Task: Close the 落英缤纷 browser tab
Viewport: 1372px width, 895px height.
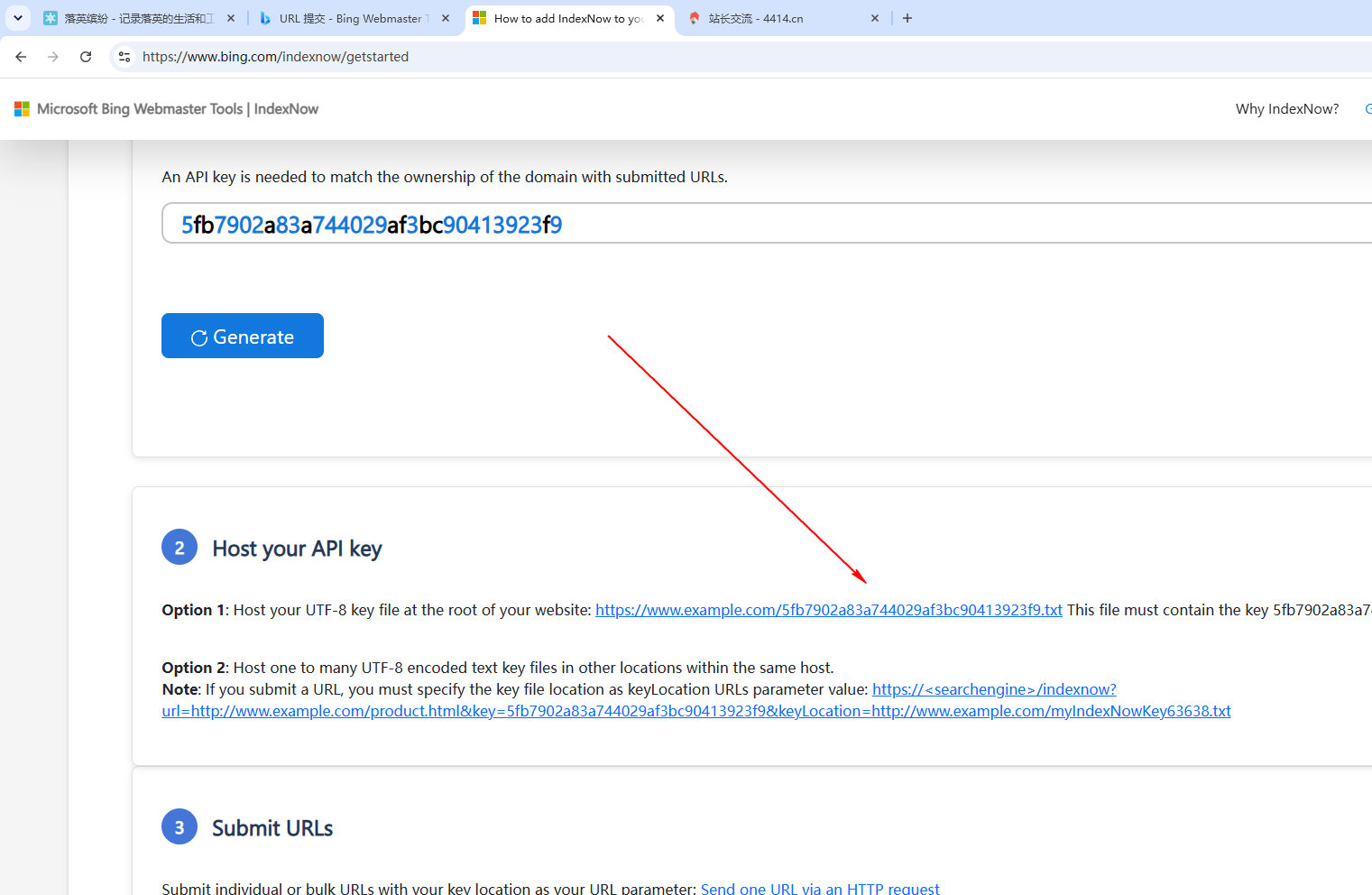Action: (231, 18)
